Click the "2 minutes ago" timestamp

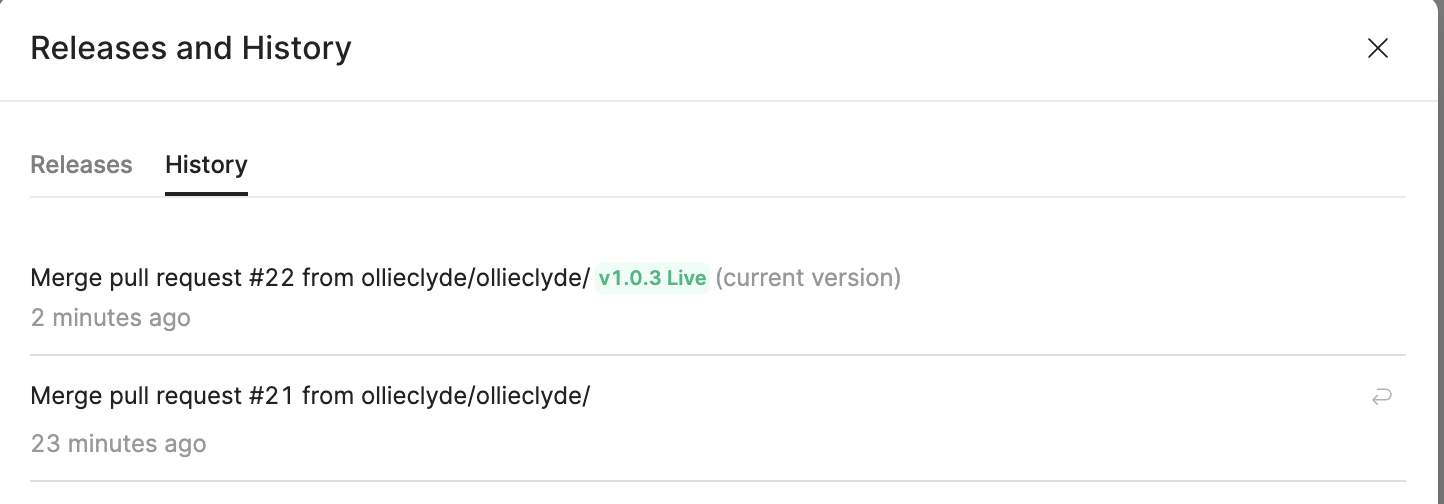coord(110,318)
